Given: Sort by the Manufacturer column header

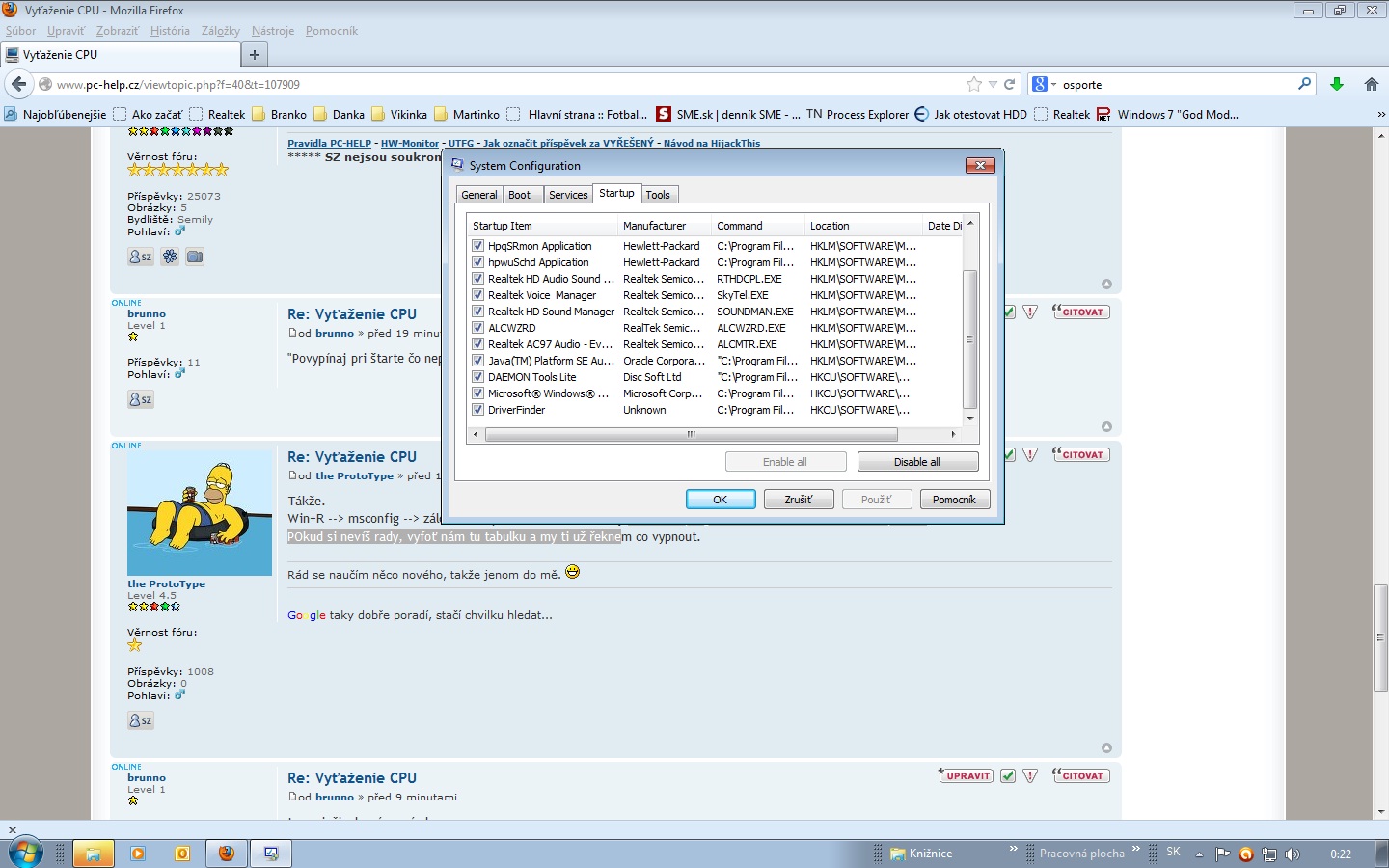Looking at the screenshot, I should pyautogui.click(x=664, y=226).
